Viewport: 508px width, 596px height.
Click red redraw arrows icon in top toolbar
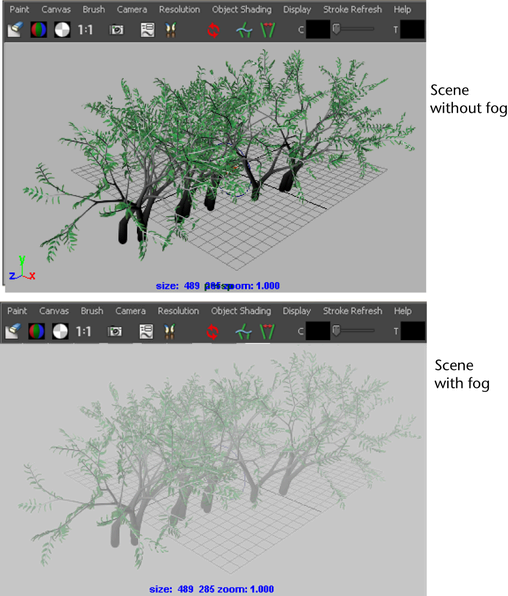tap(213, 30)
